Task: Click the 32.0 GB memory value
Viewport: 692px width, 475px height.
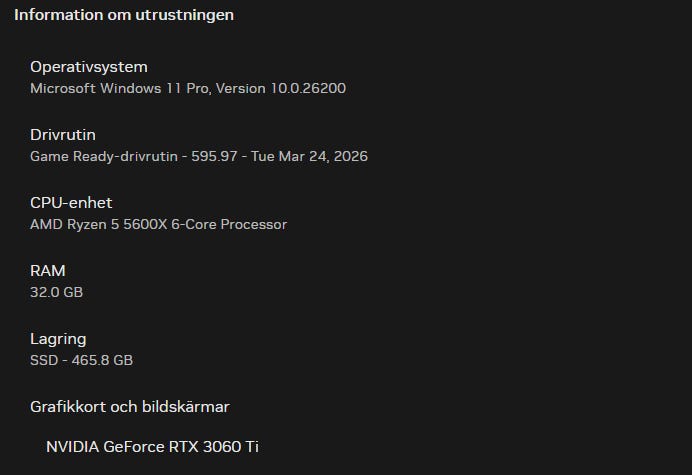Action: click(57, 292)
